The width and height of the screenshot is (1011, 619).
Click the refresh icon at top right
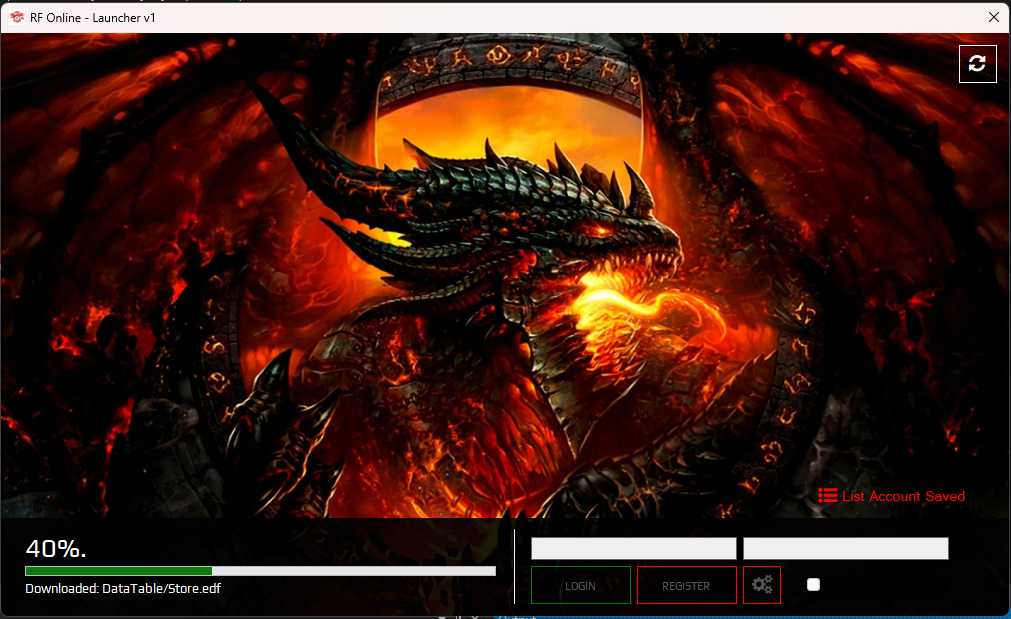[x=977, y=64]
